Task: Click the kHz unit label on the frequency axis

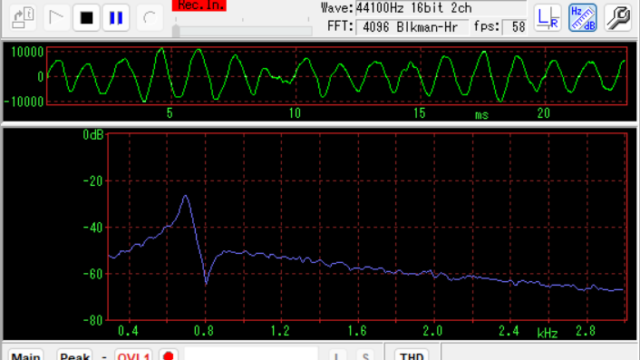Action: [547, 333]
